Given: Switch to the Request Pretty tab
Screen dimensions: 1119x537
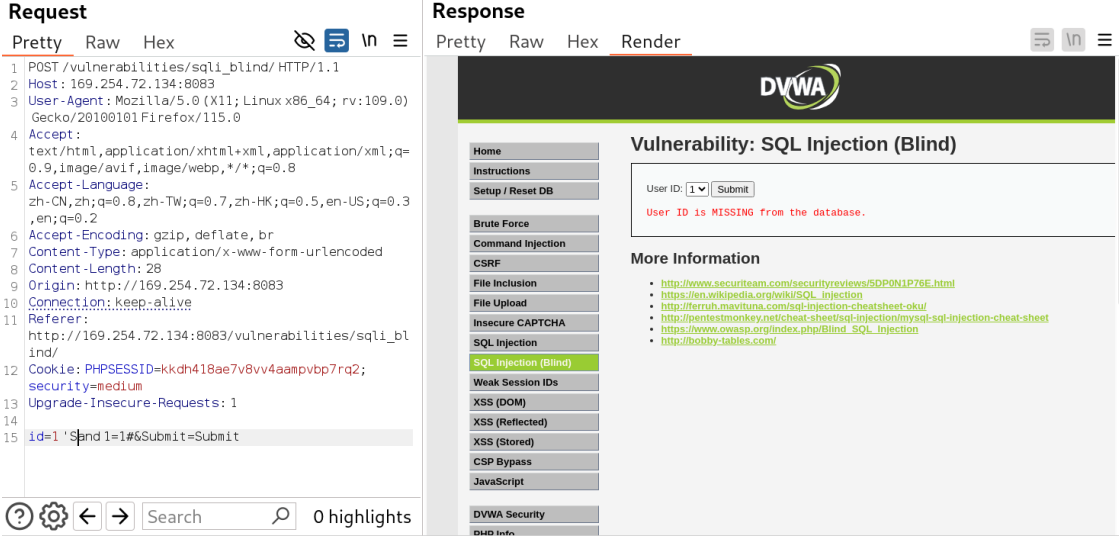Looking at the screenshot, I should 37,42.
